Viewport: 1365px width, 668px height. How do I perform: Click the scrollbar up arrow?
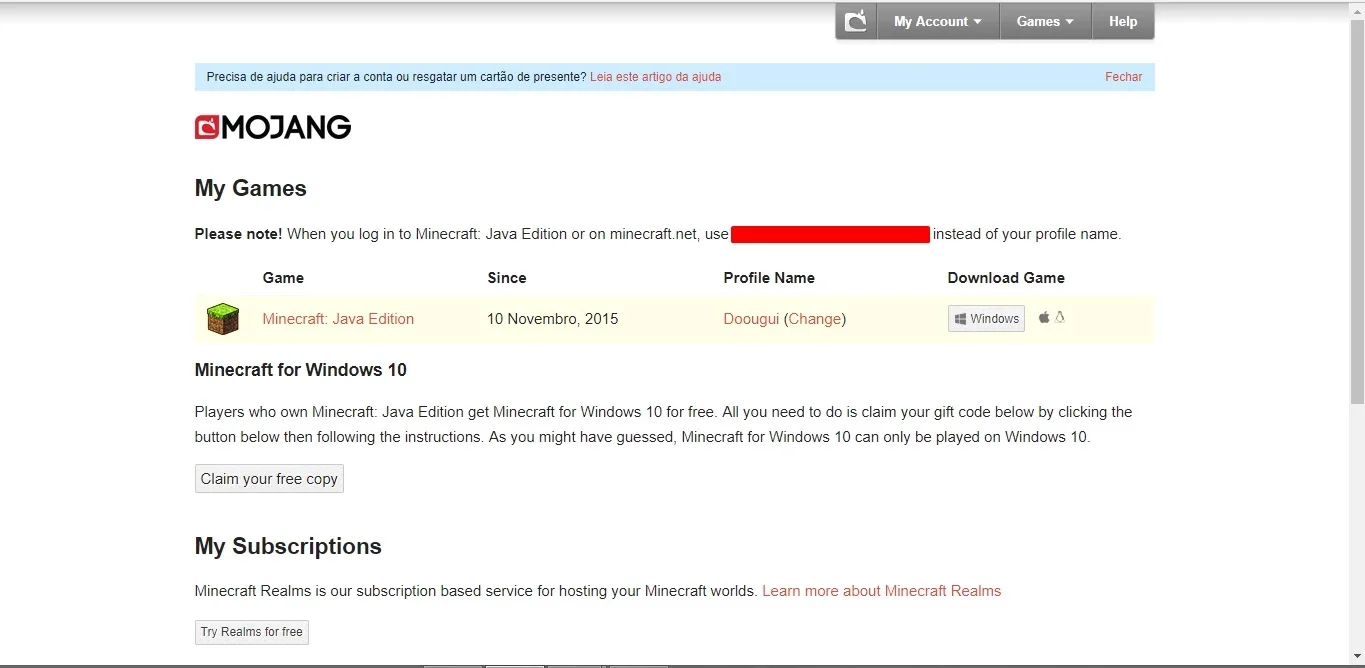point(1357,9)
